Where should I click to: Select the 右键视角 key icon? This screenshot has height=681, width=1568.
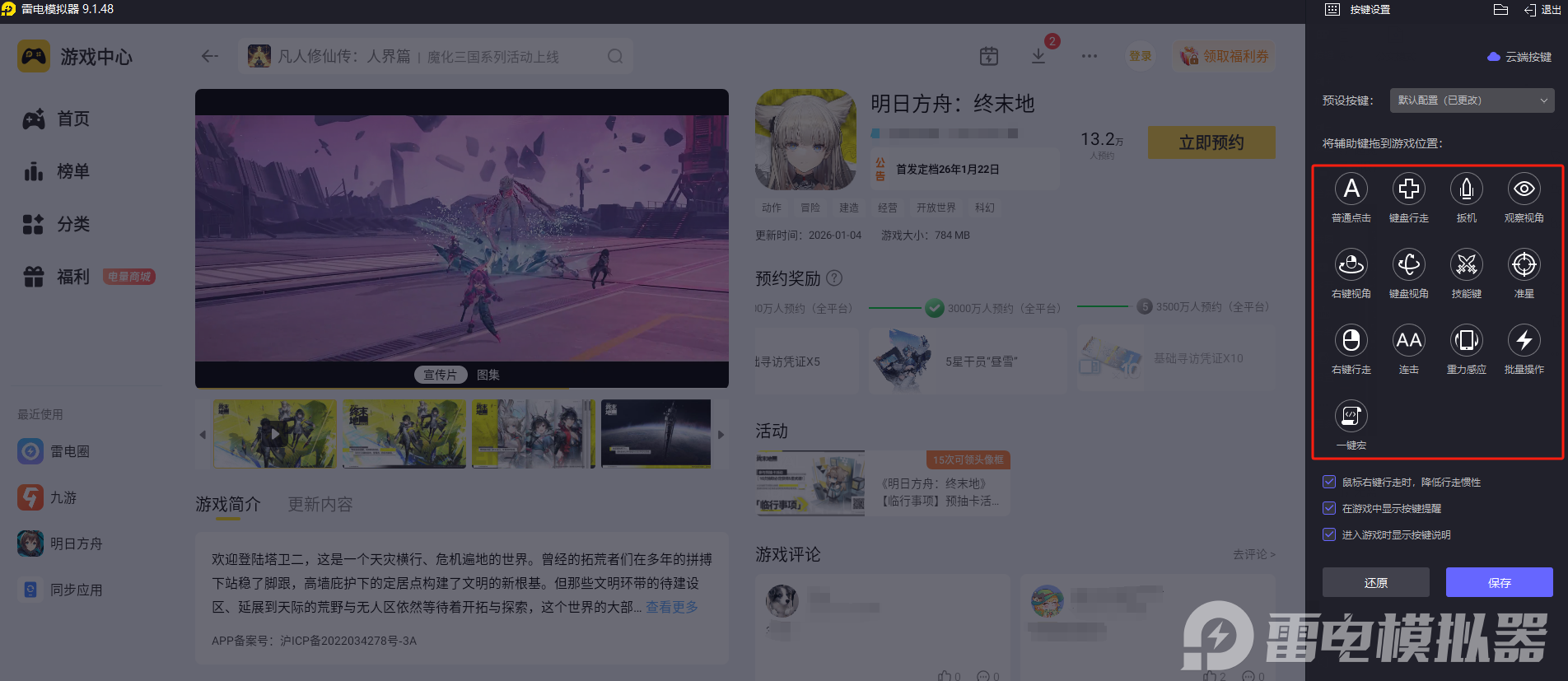[x=1351, y=264]
